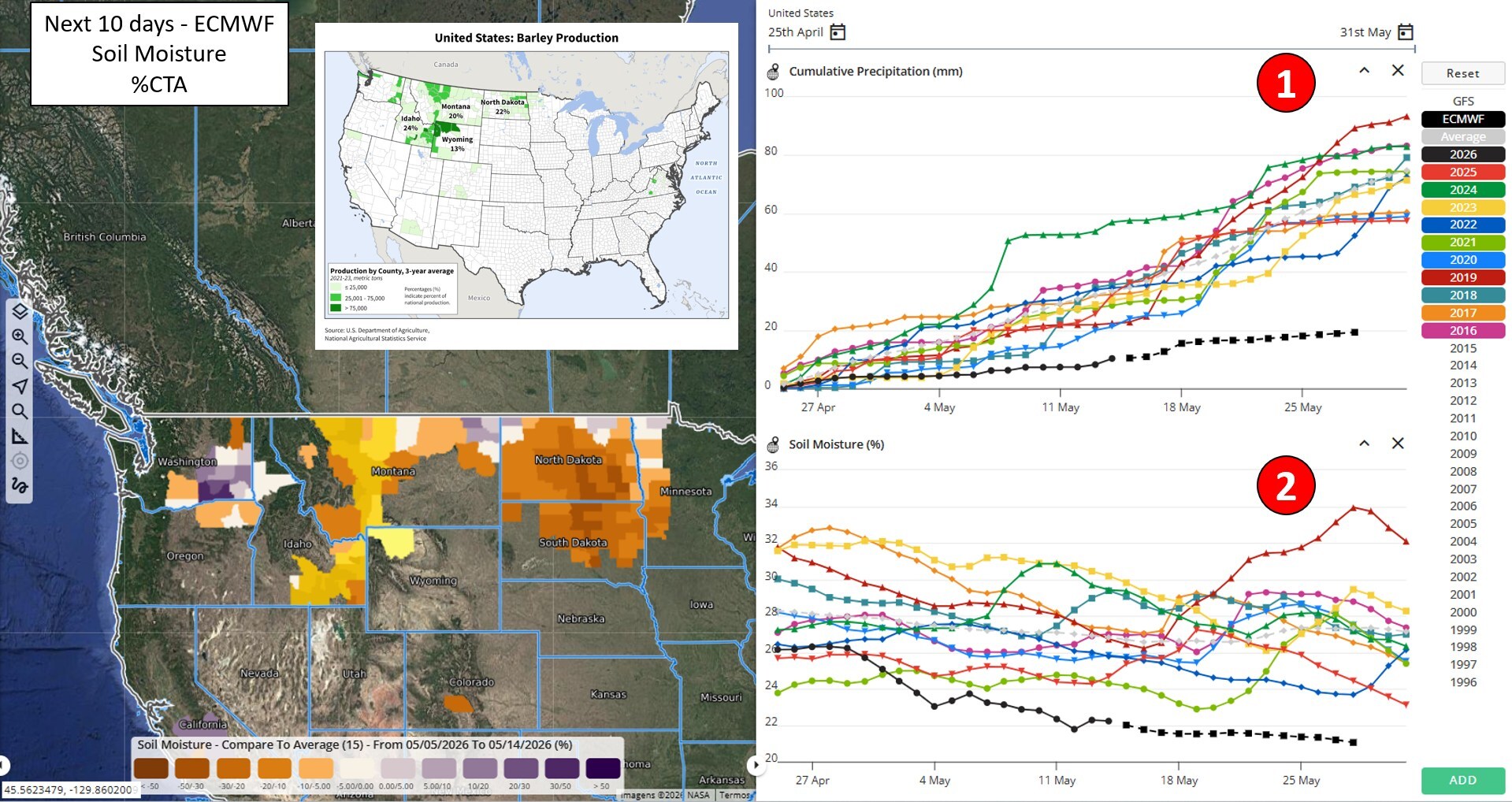Hide the 2024 series
The height and width of the screenshot is (802, 1512).
1463,190
